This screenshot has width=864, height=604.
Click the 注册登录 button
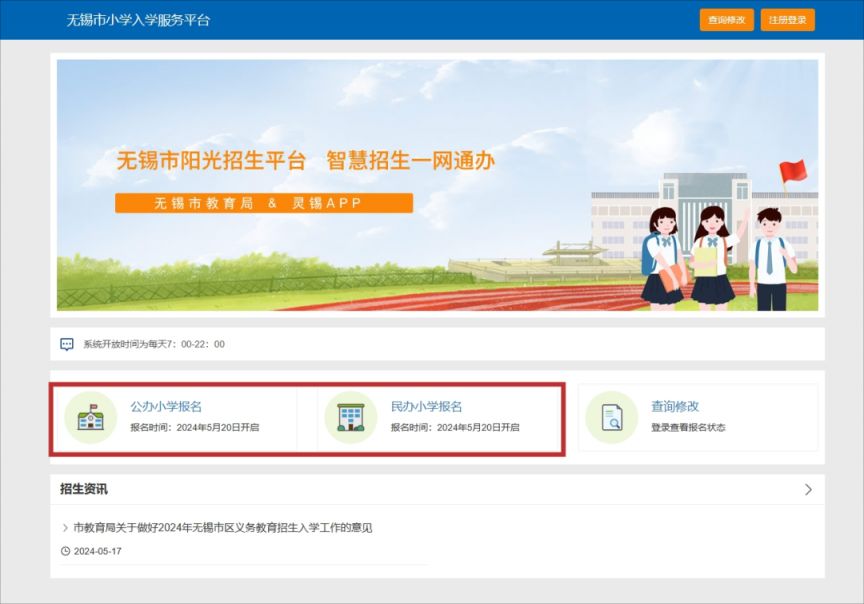click(x=787, y=20)
